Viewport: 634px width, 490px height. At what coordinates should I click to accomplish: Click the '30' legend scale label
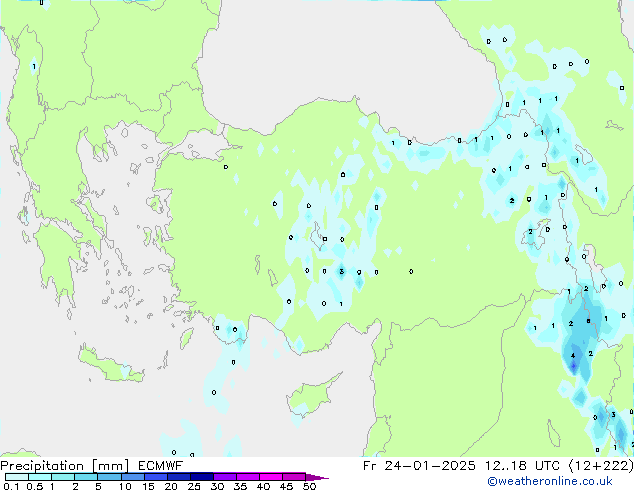pyautogui.click(x=217, y=486)
